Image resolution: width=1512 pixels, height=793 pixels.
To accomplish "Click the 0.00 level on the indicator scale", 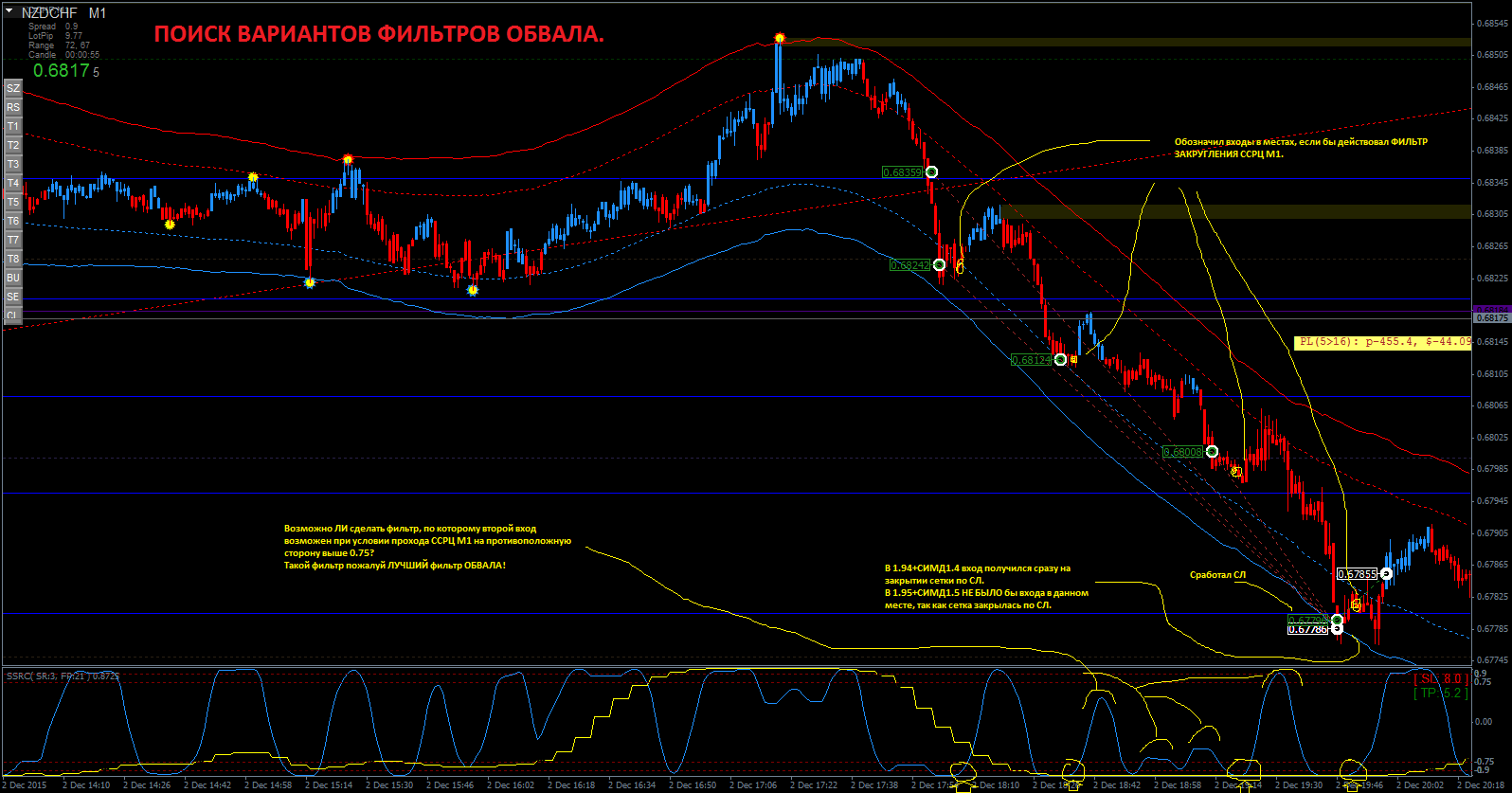I will pyautogui.click(x=1484, y=722).
